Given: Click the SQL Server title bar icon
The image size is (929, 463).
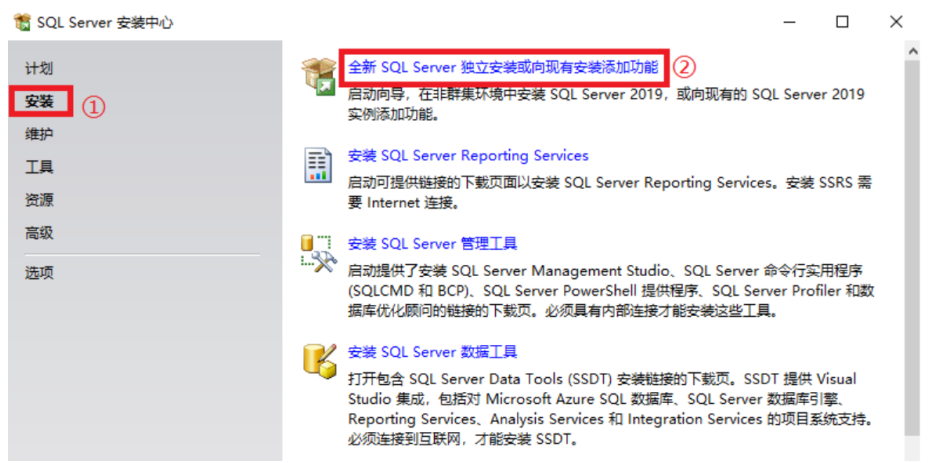Looking at the screenshot, I should pyautogui.click(x=23, y=23).
